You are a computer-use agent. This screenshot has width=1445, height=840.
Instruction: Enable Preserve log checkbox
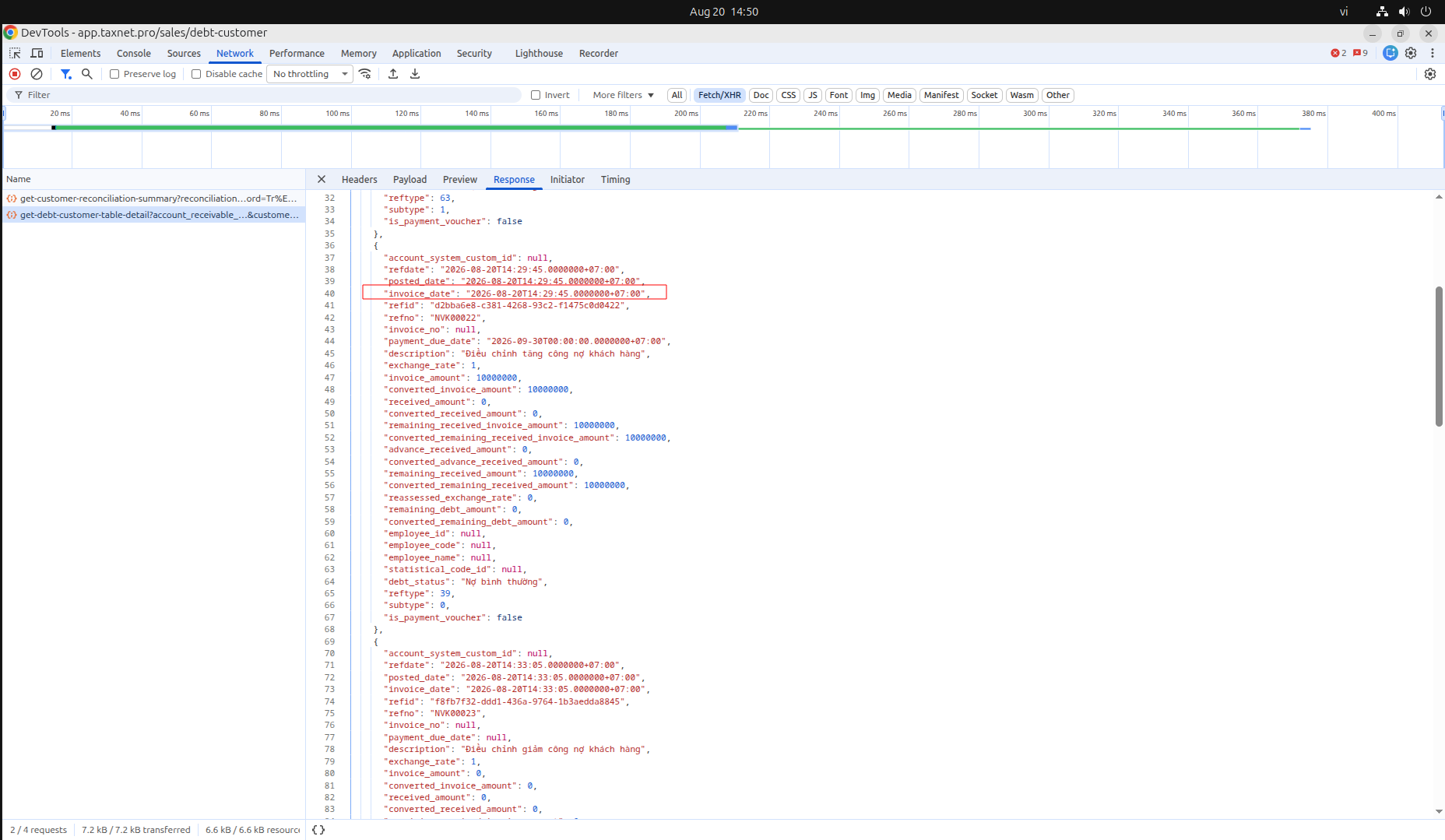(x=114, y=74)
